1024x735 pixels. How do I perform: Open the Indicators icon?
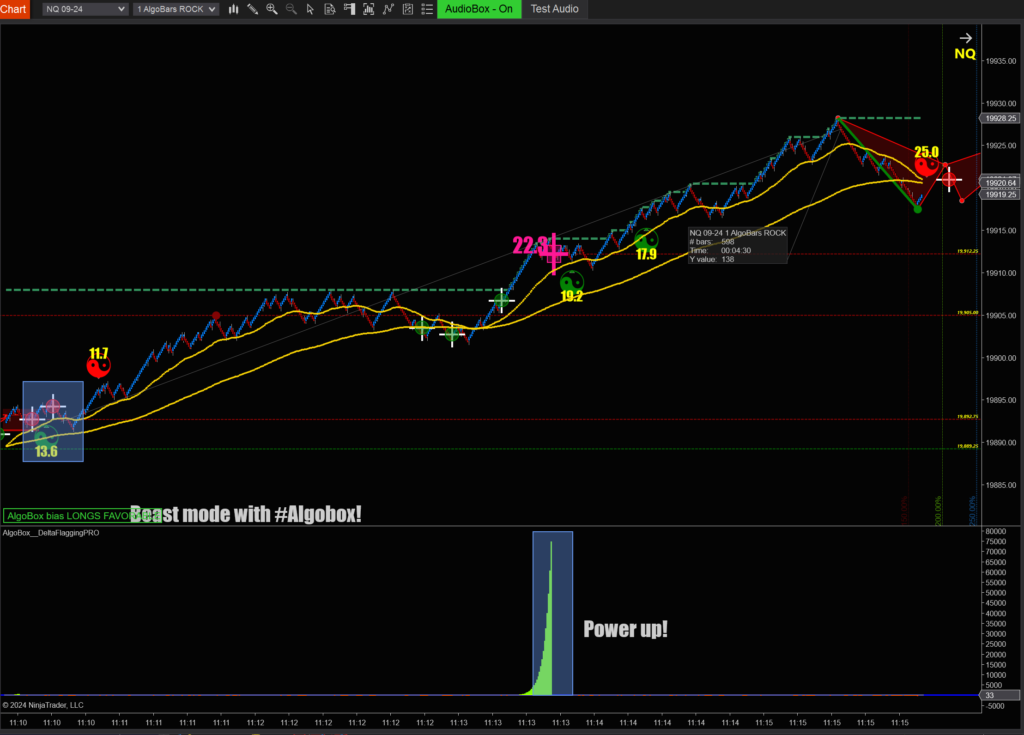pos(387,9)
